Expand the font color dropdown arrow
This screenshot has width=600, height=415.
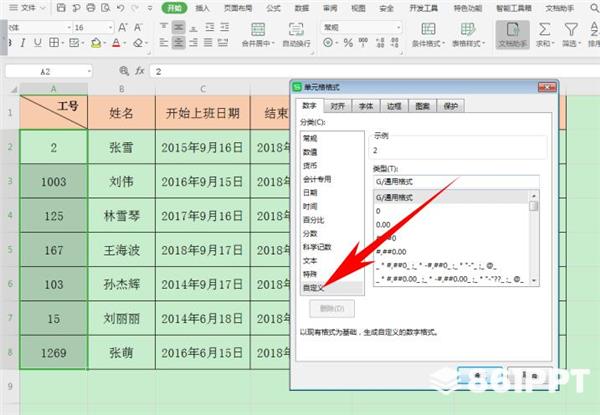tap(125, 43)
